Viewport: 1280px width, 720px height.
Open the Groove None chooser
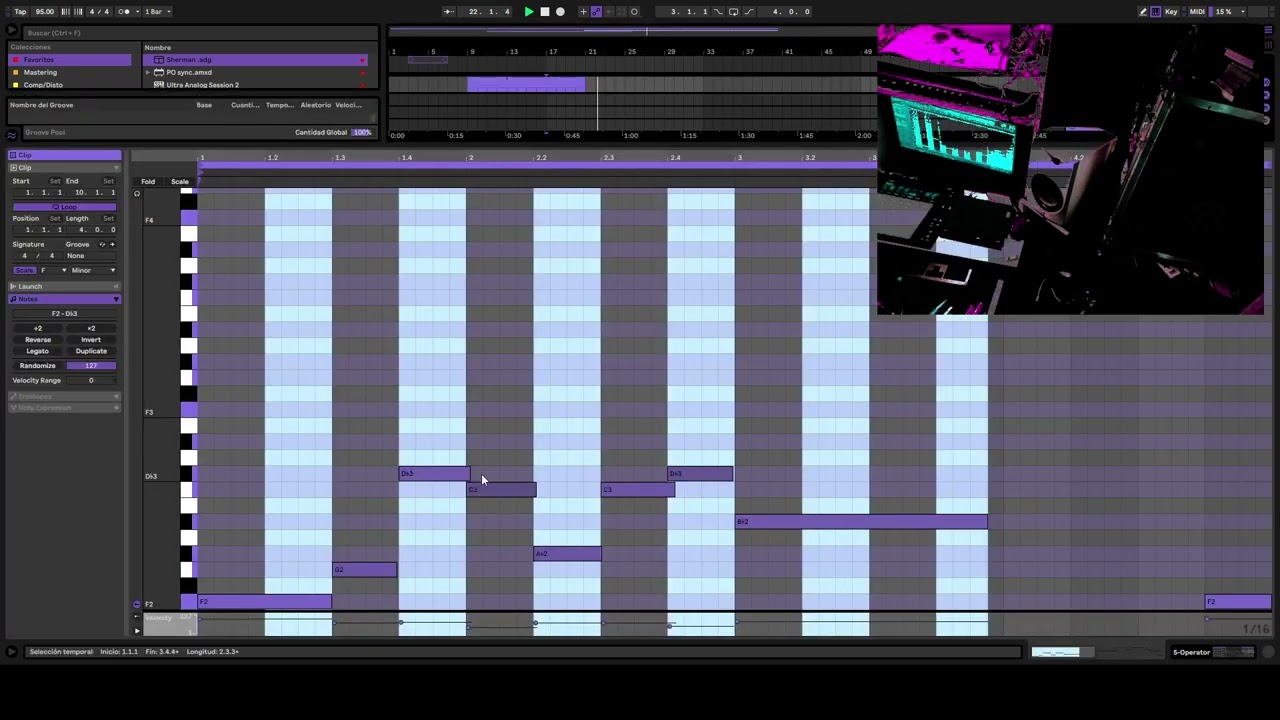pos(91,256)
